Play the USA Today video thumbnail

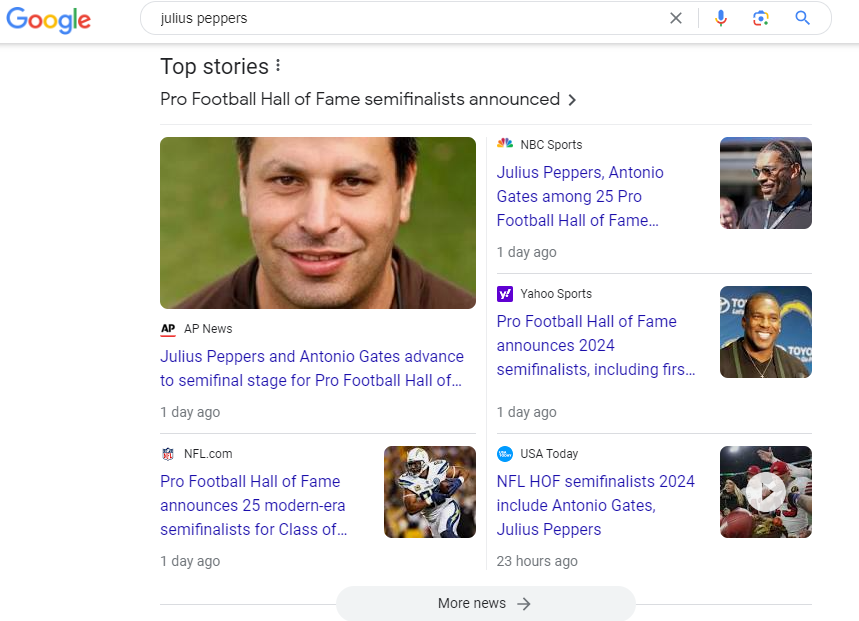point(766,492)
